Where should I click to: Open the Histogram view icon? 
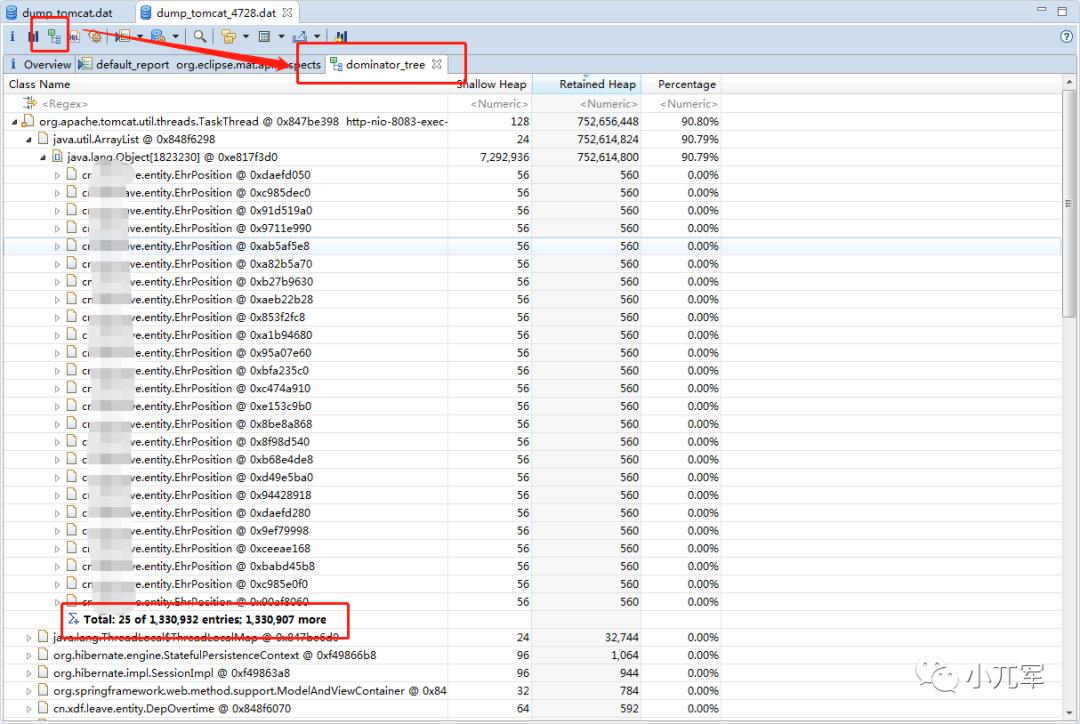33,37
